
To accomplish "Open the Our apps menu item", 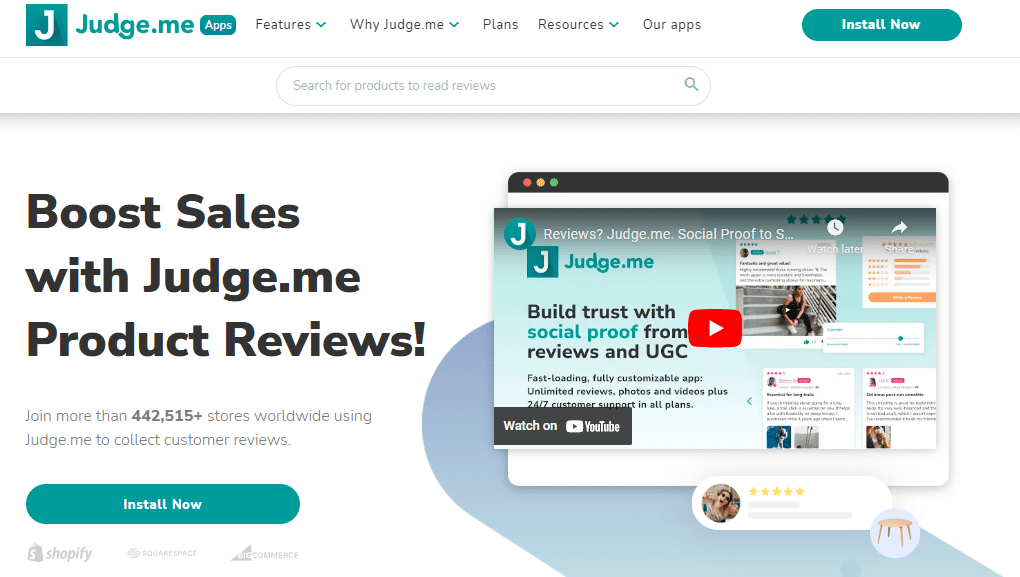I will tap(672, 25).
